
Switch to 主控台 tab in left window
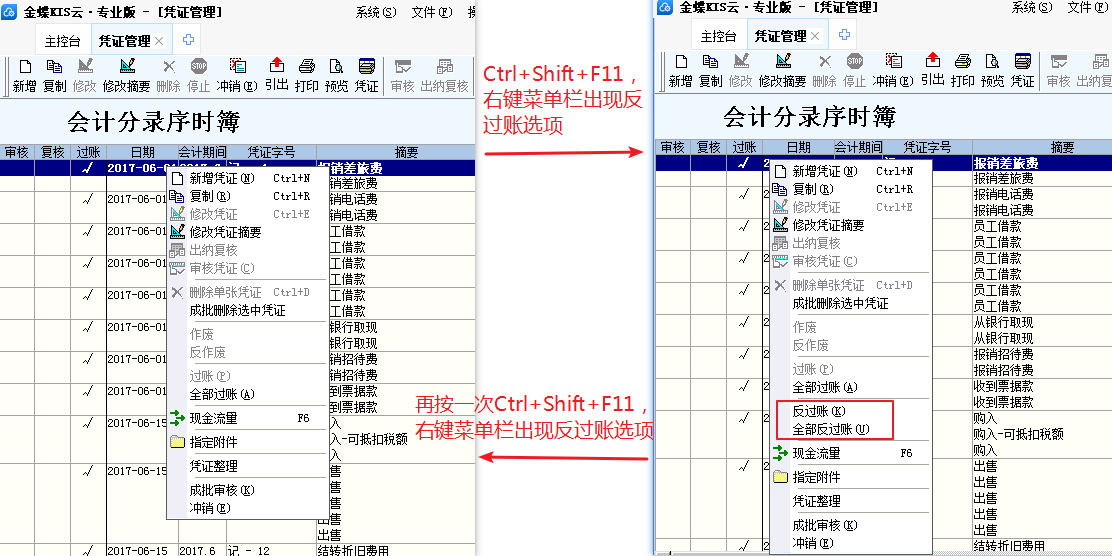(64, 42)
